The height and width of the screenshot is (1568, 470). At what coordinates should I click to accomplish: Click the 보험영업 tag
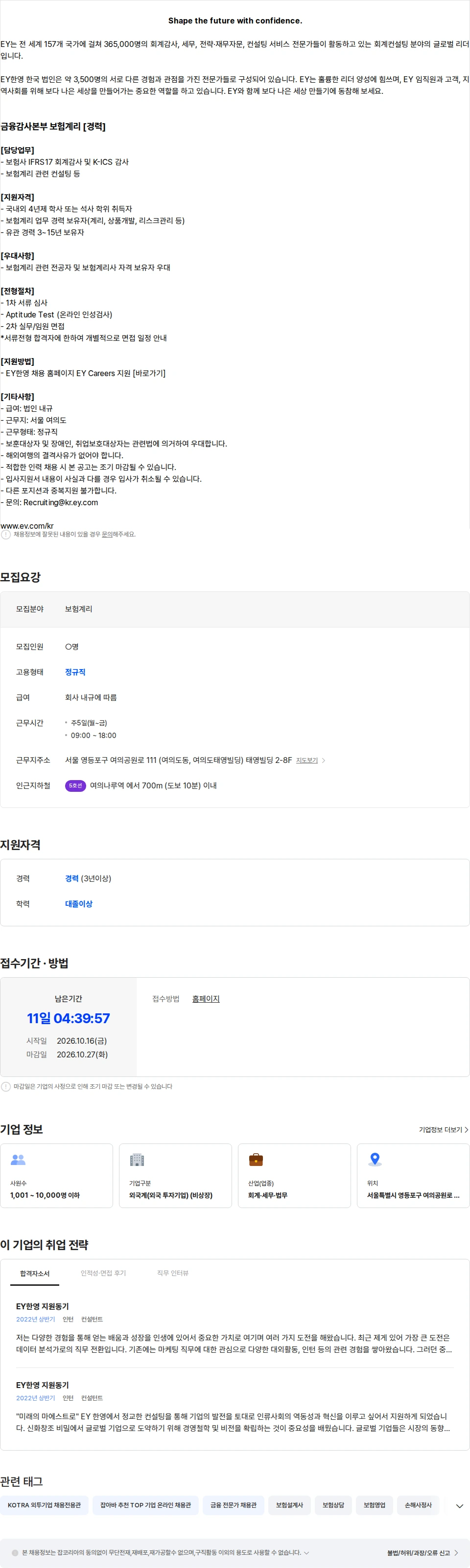click(x=375, y=1505)
